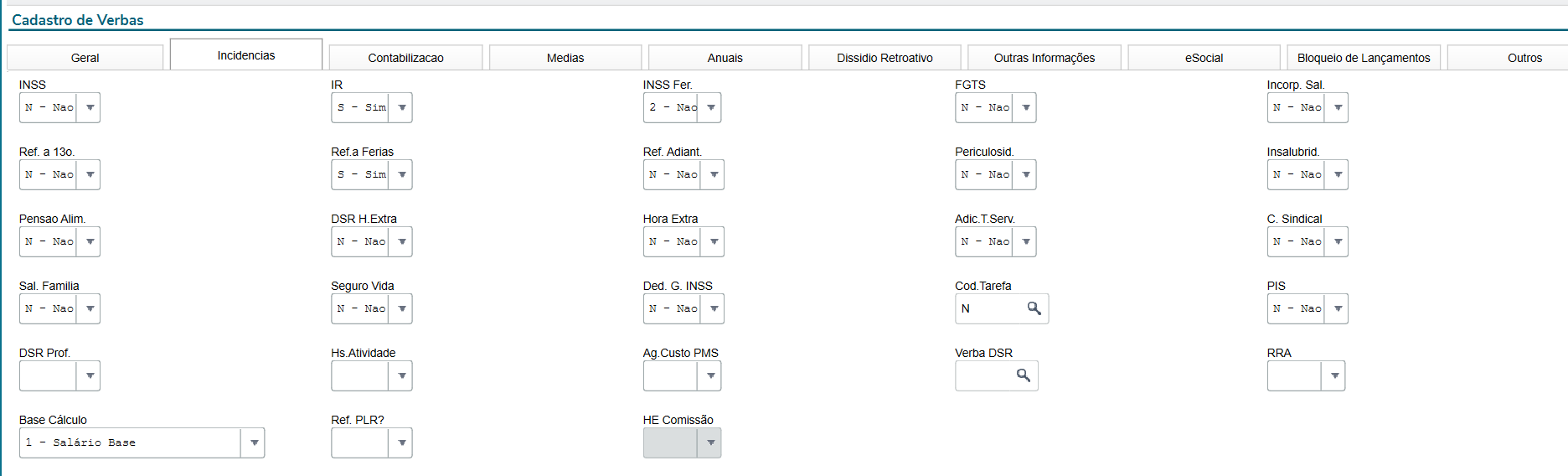The height and width of the screenshot is (476, 1568).
Task: Open the Contabilizacao tab
Action: (x=405, y=58)
